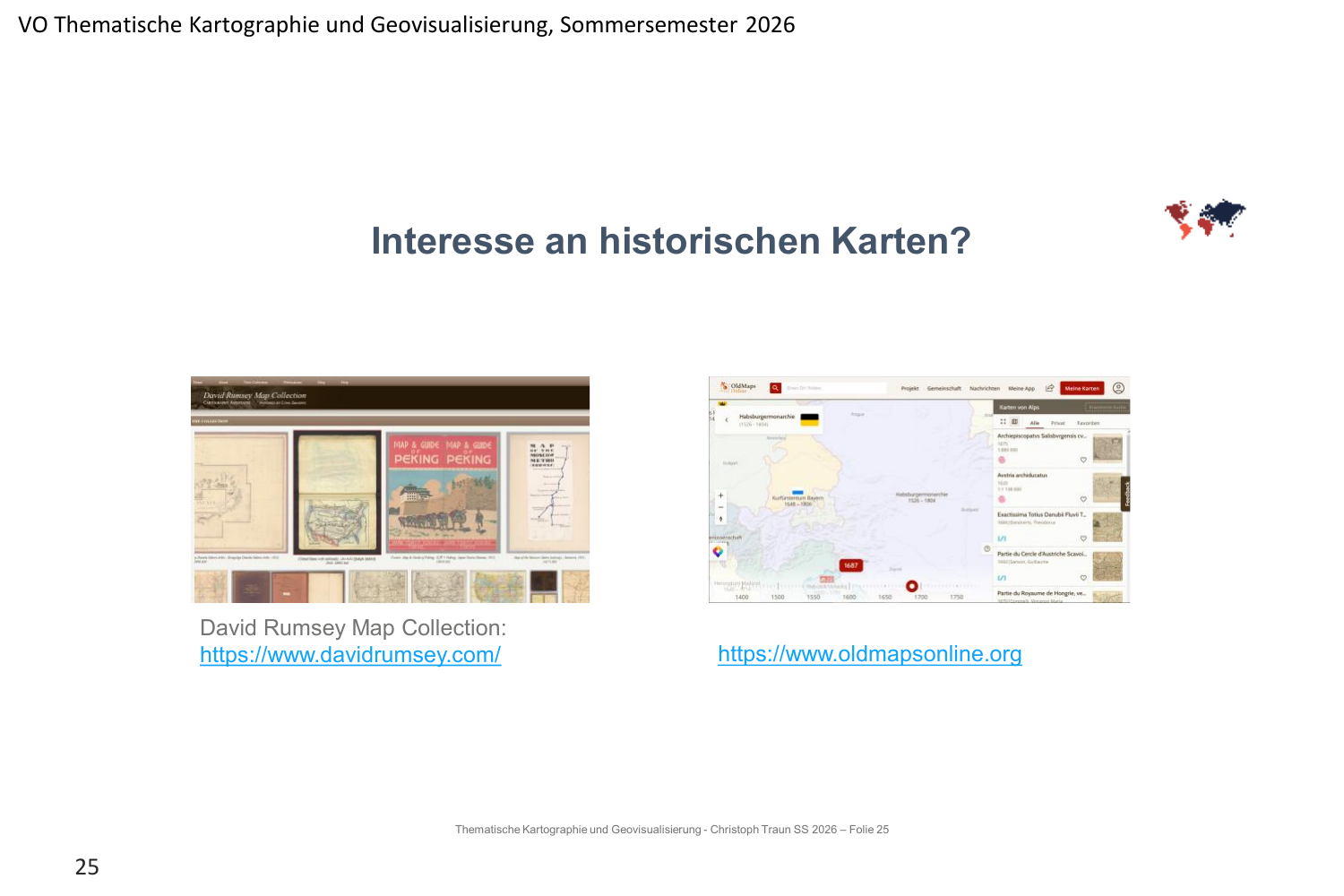Click the user account profile icon

(x=1118, y=388)
